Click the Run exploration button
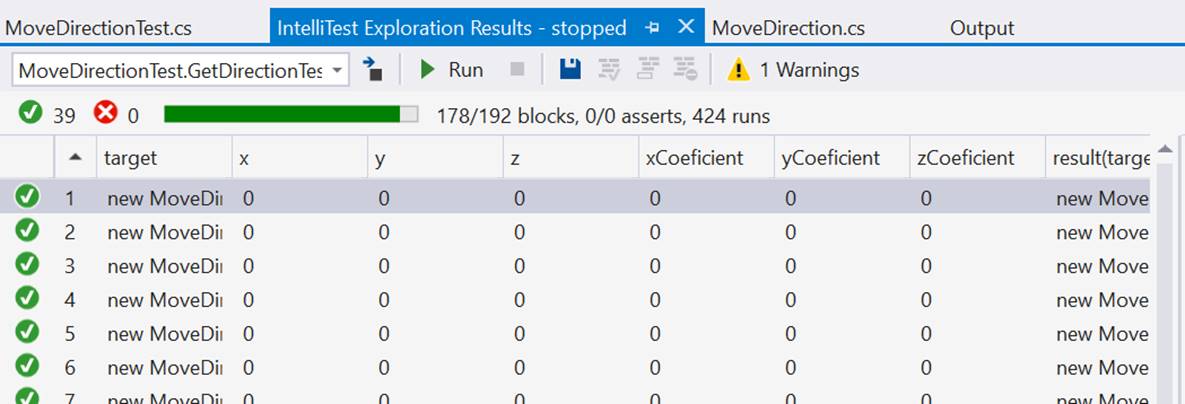Viewport: 1185px width, 404px height. coord(451,70)
